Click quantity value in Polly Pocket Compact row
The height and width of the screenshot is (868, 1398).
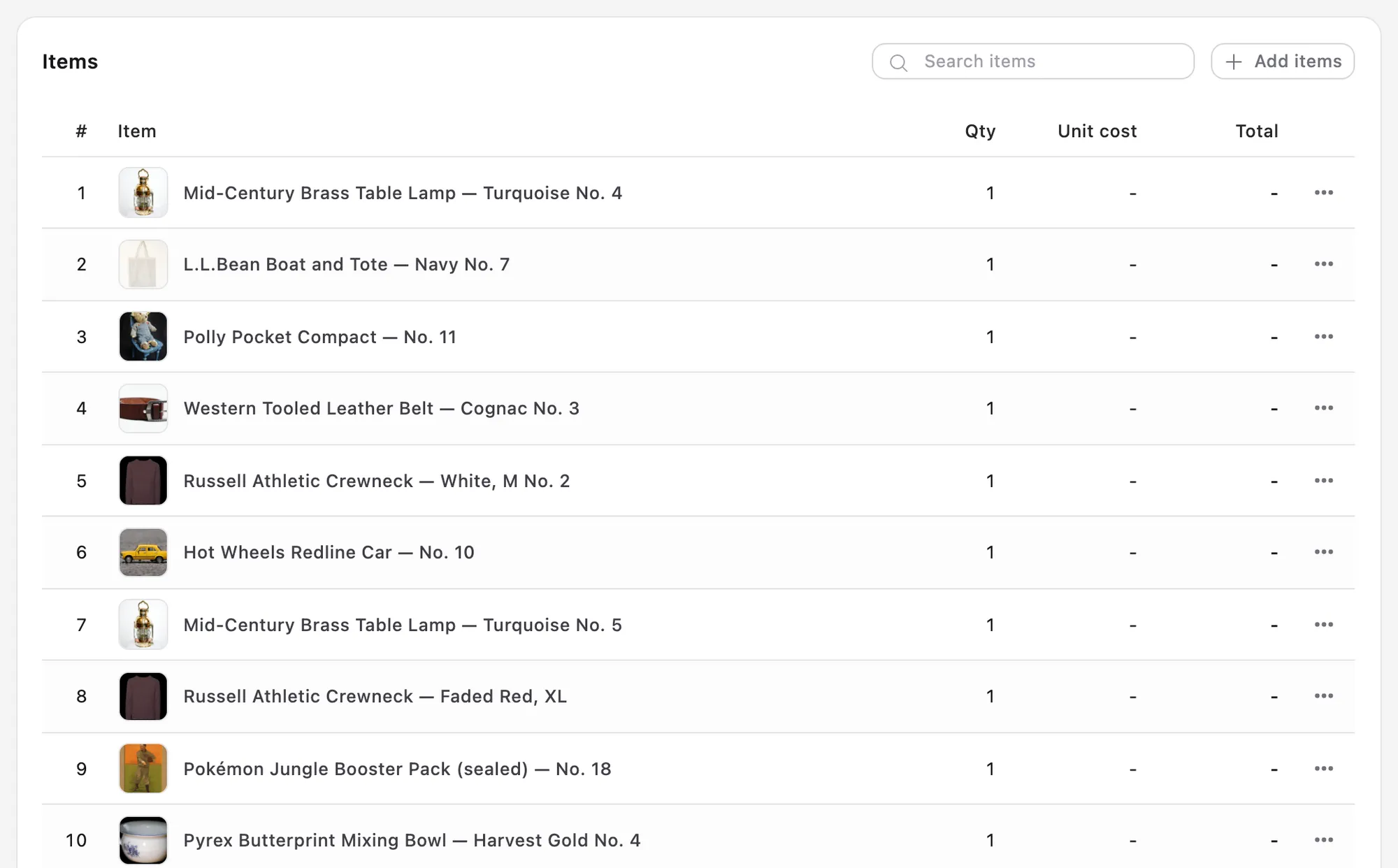coord(990,337)
